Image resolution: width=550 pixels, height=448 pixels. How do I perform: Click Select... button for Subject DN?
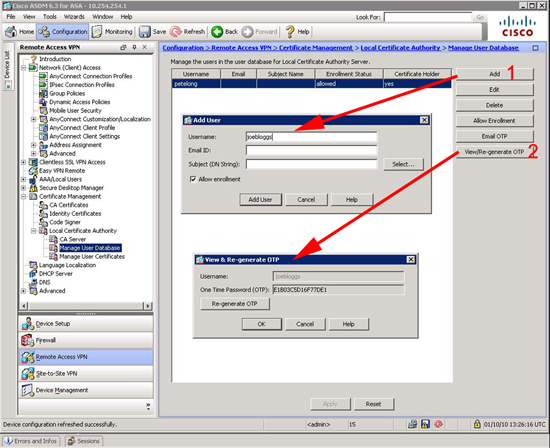403,164
